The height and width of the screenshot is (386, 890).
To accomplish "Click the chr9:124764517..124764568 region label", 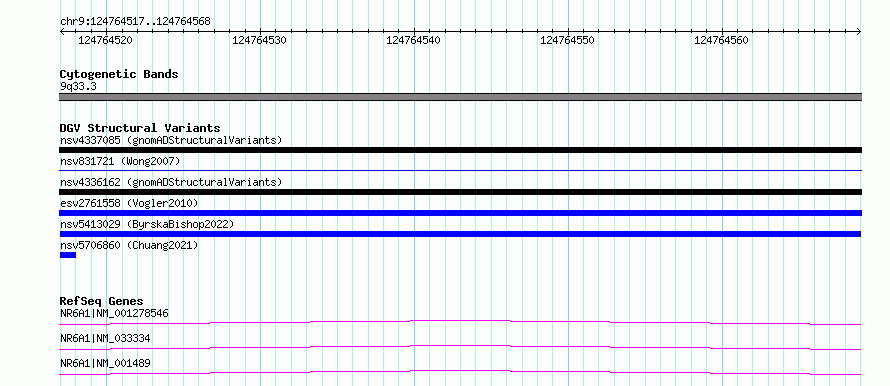I will (x=135, y=22).
